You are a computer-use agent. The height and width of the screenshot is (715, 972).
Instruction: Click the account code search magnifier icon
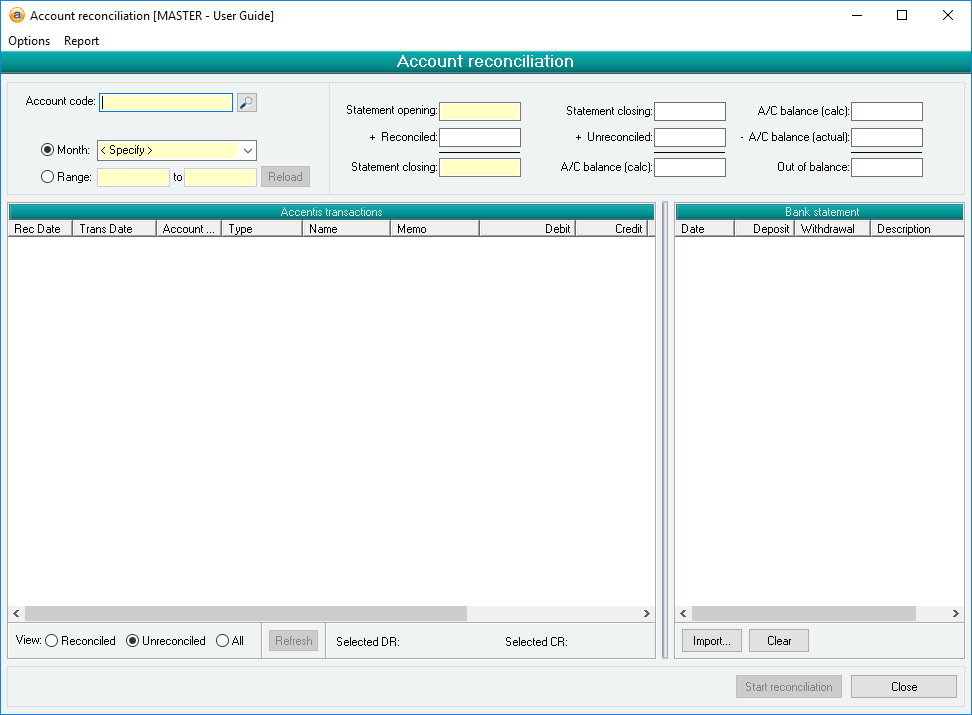247,102
